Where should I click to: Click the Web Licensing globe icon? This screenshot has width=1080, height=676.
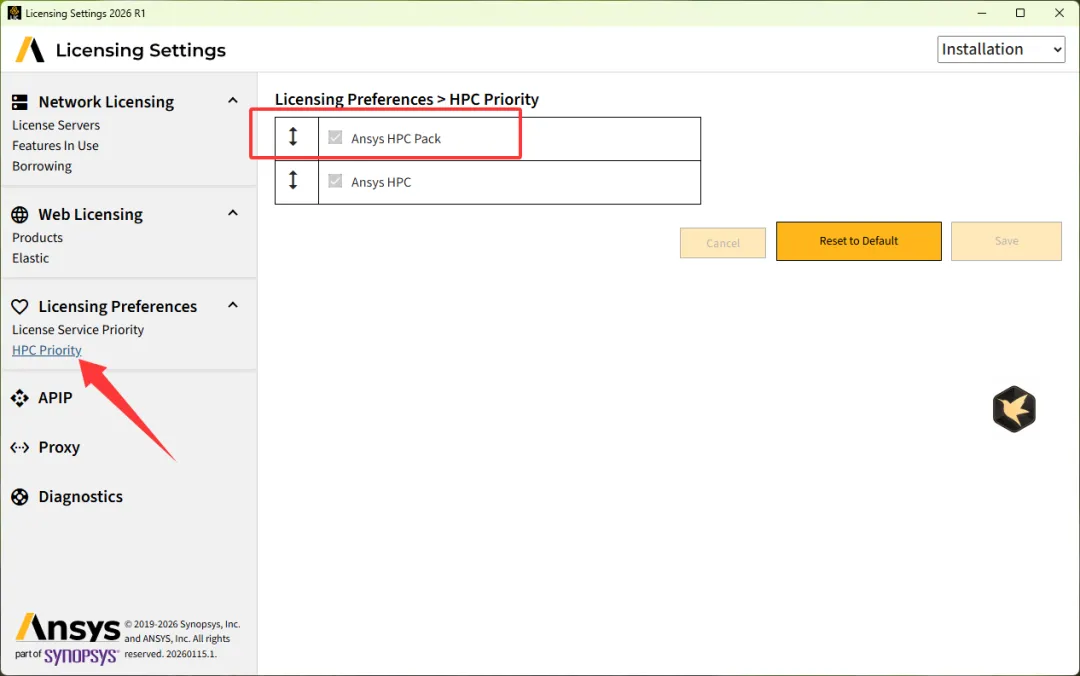[19, 214]
